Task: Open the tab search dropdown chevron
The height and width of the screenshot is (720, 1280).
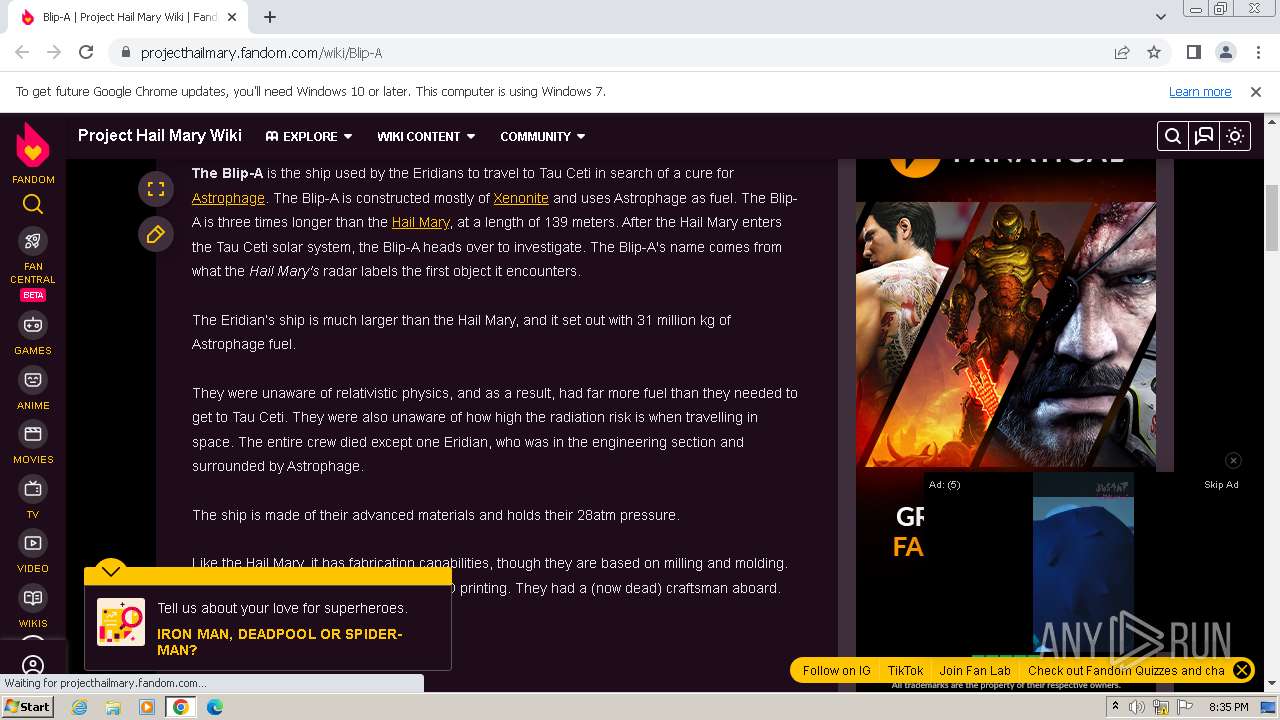Action: 1161,17
